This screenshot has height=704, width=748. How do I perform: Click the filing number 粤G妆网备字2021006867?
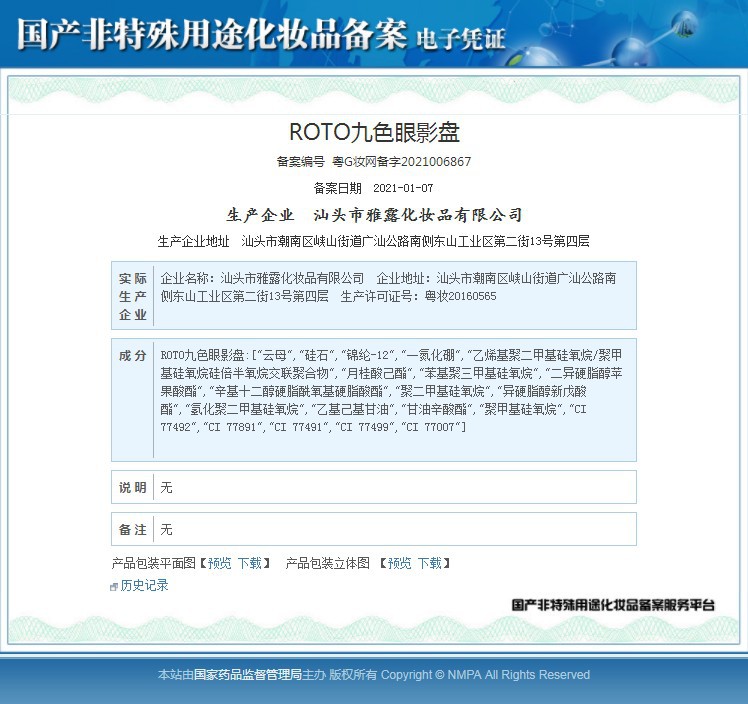402,162
